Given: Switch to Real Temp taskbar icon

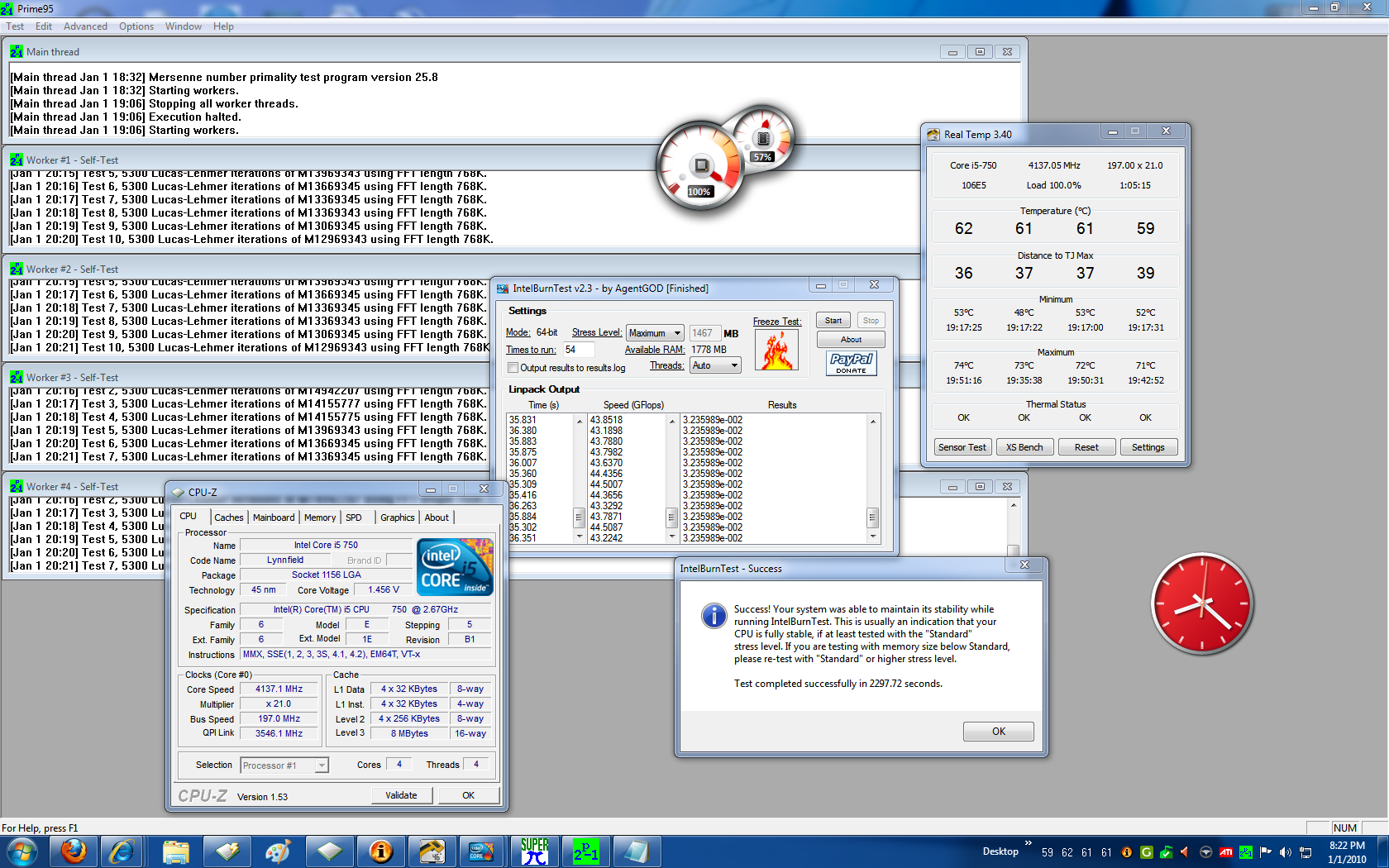Looking at the screenshot, I should (432, 851).
